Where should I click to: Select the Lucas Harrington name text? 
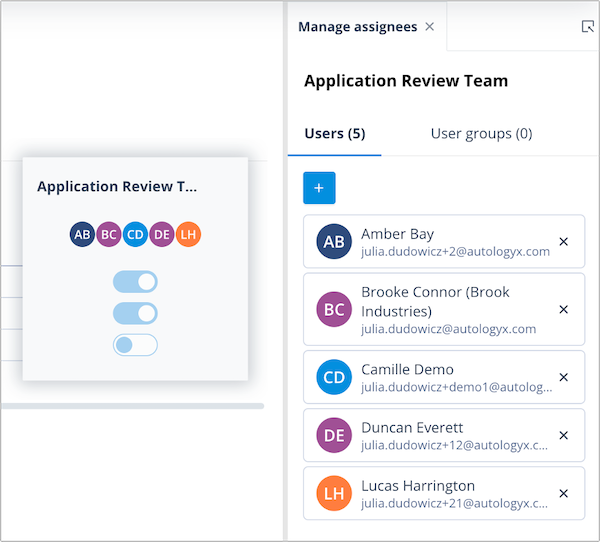418,486
